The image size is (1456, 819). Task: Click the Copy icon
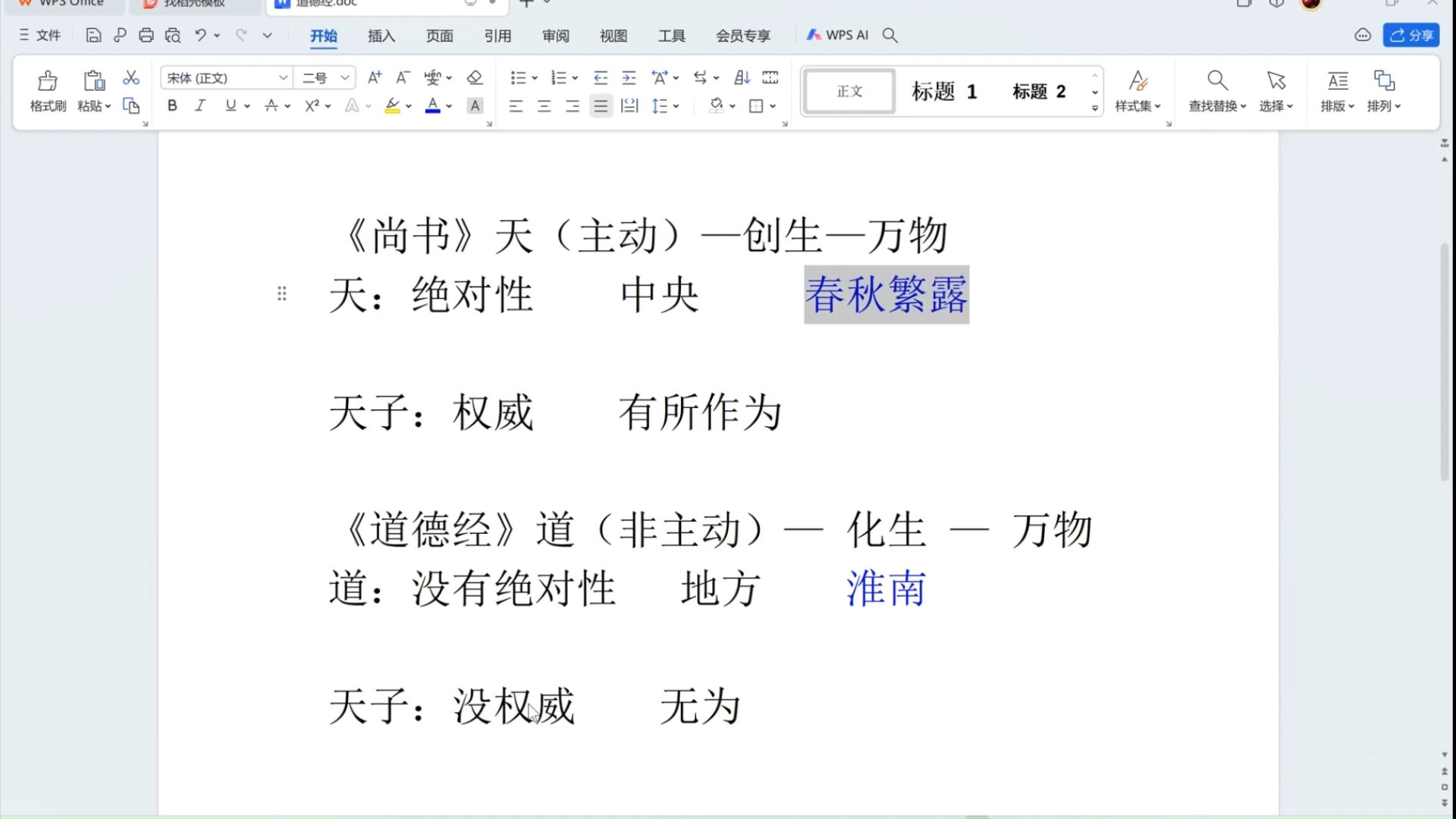(x=131, y=105)
